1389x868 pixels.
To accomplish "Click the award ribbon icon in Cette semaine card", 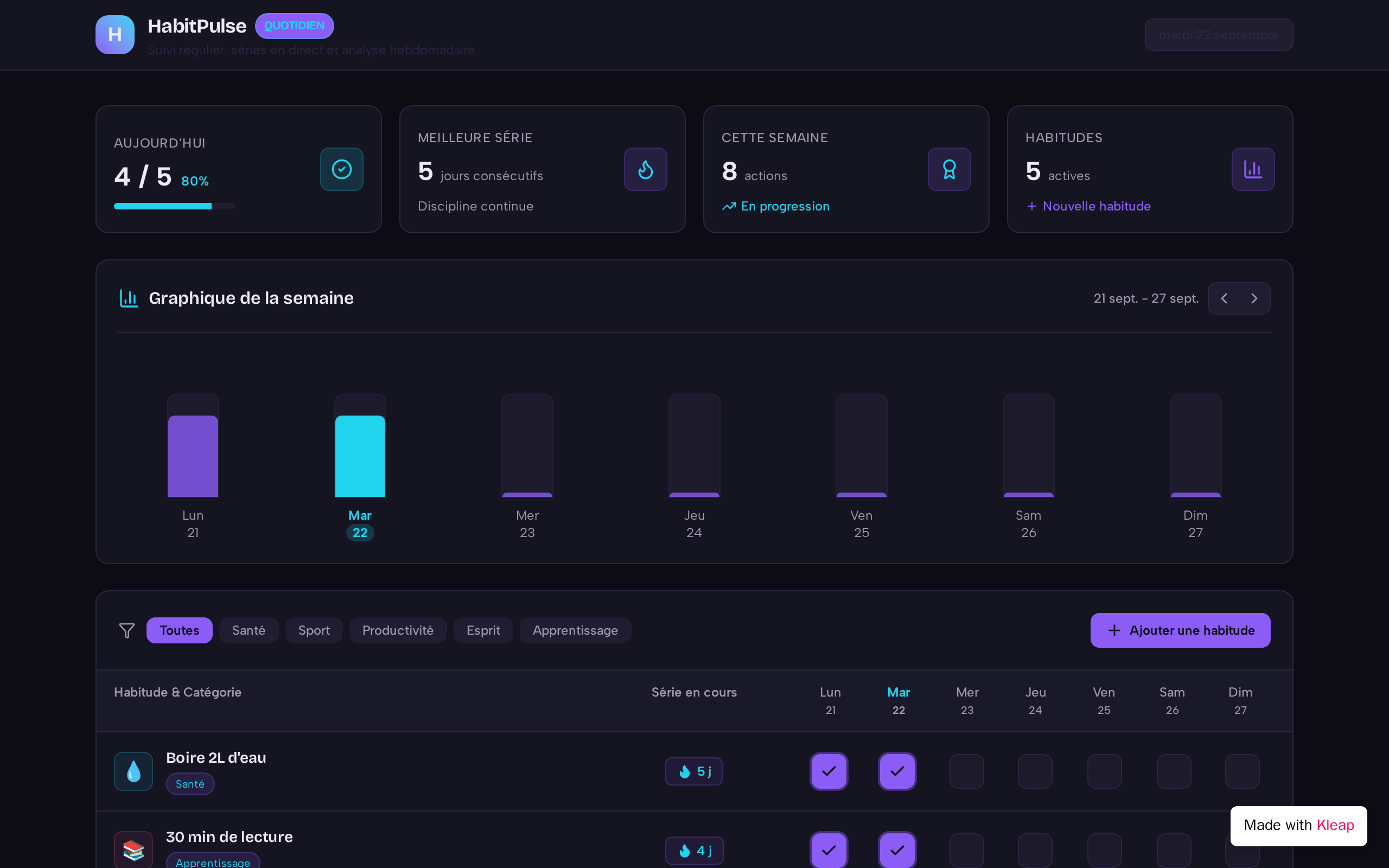I will tap(950, 169).
